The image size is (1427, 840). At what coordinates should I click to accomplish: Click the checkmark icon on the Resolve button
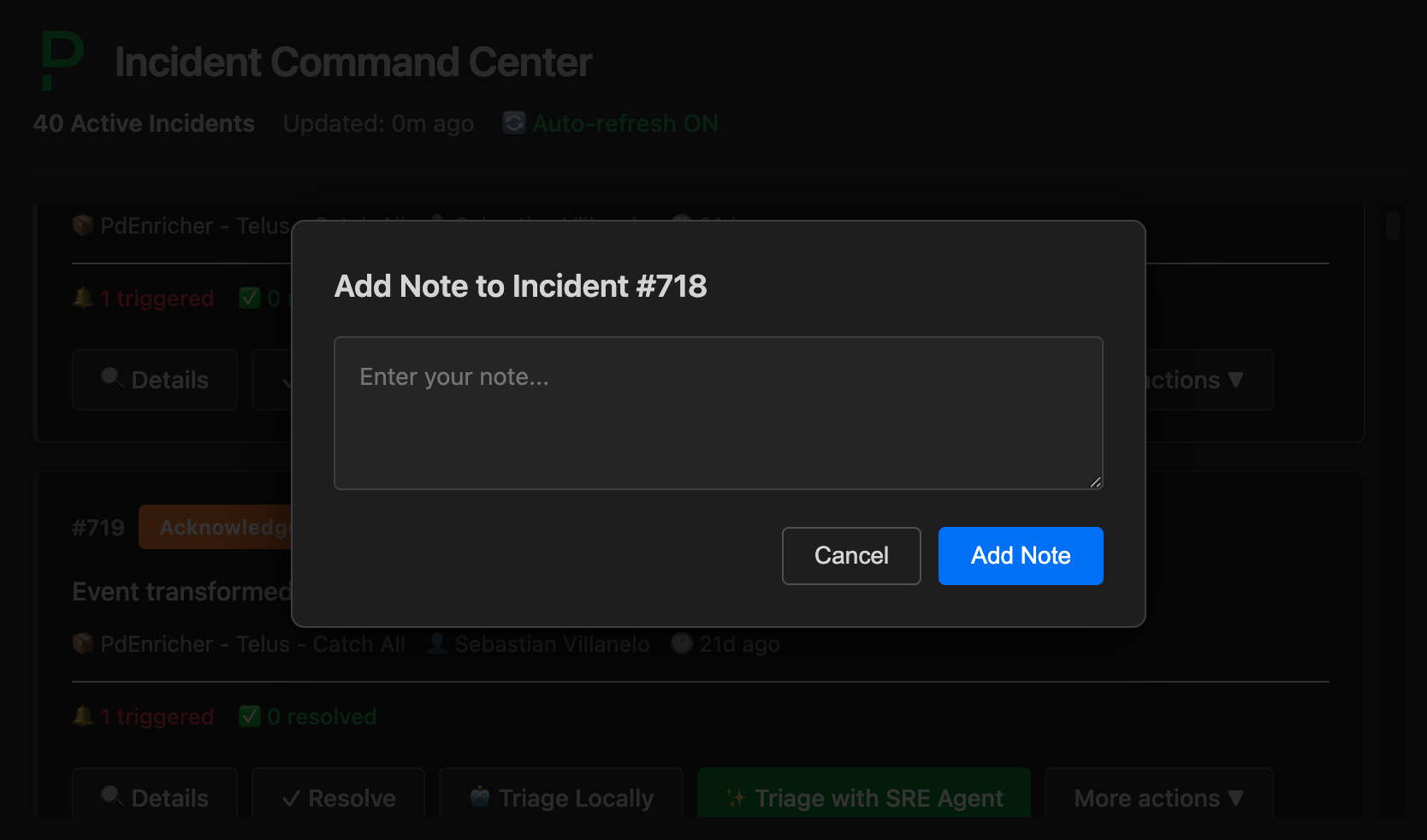click(291, 797)
